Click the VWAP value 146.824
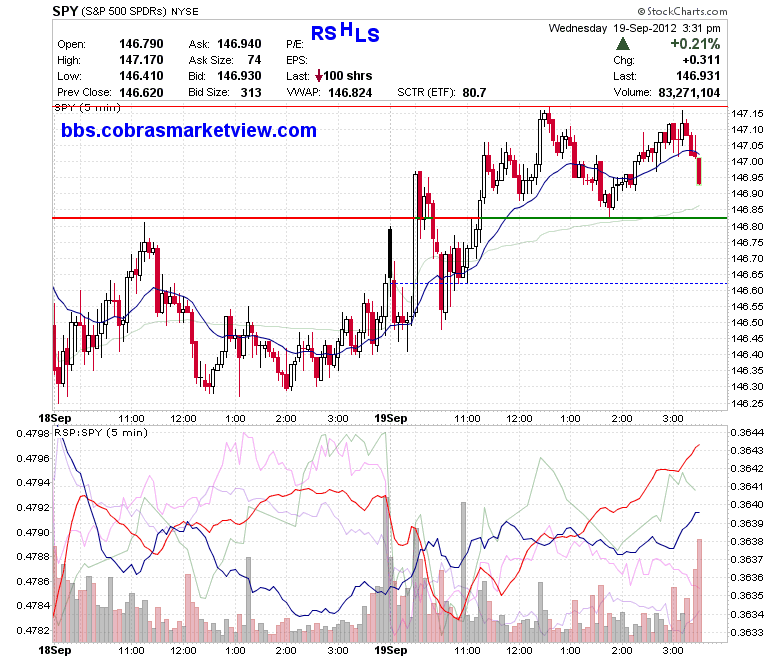The height and width of the screenshot is (659, 780). (x=350, y=93)
